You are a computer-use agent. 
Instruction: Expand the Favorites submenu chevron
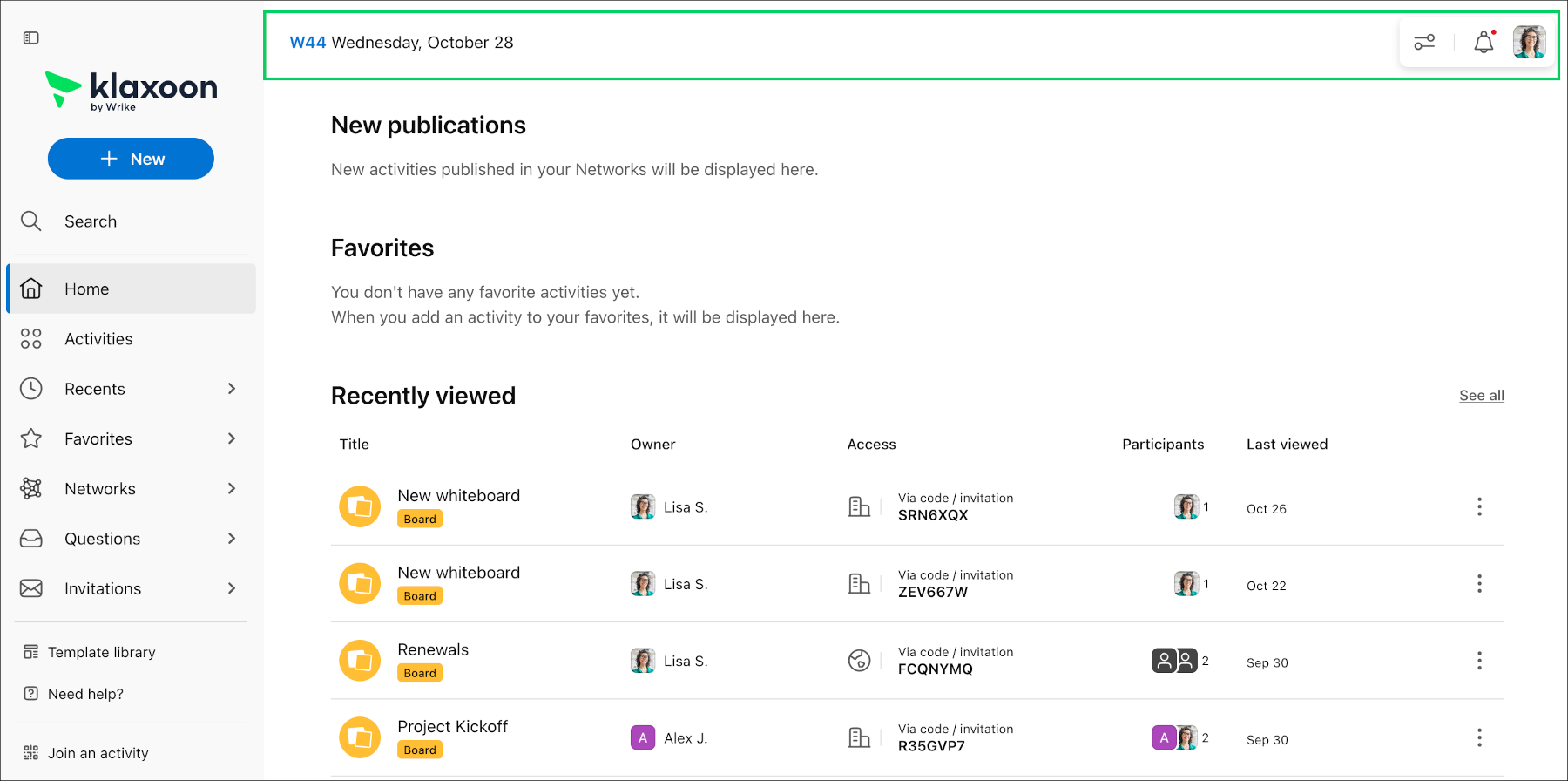tap(232, 438)
